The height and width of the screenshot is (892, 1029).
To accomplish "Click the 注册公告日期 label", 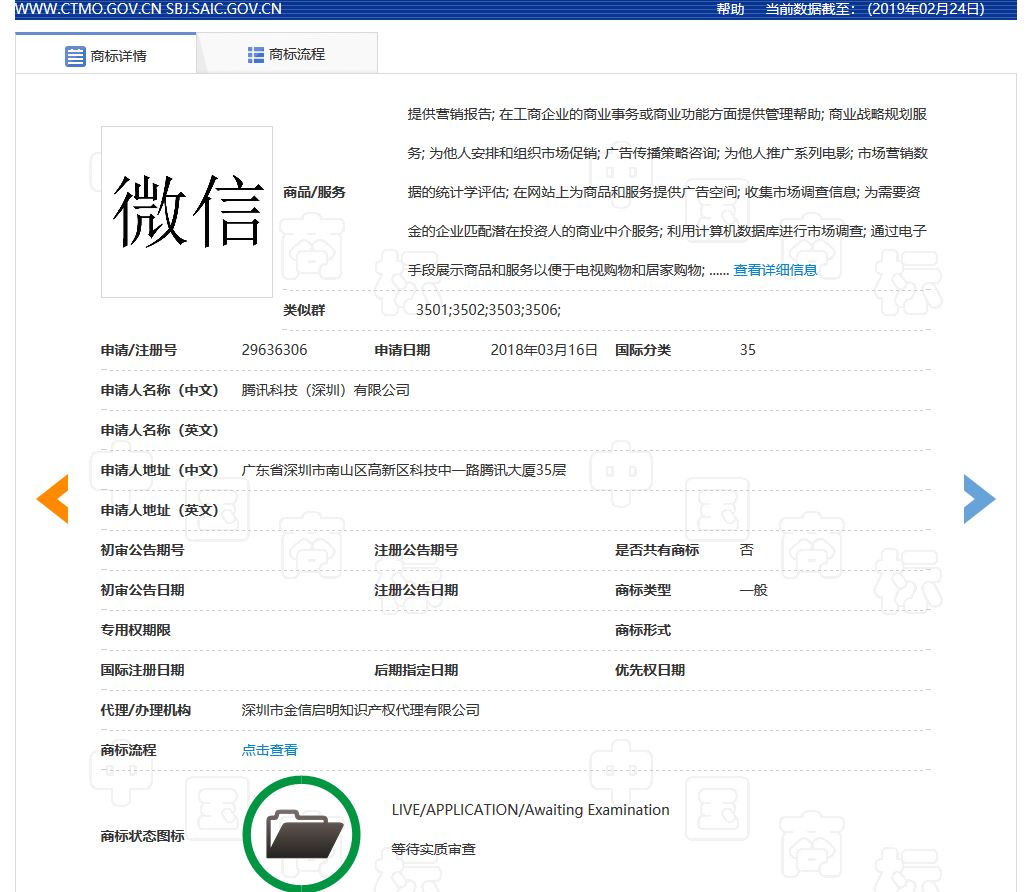I will click(x=416, y=590).
